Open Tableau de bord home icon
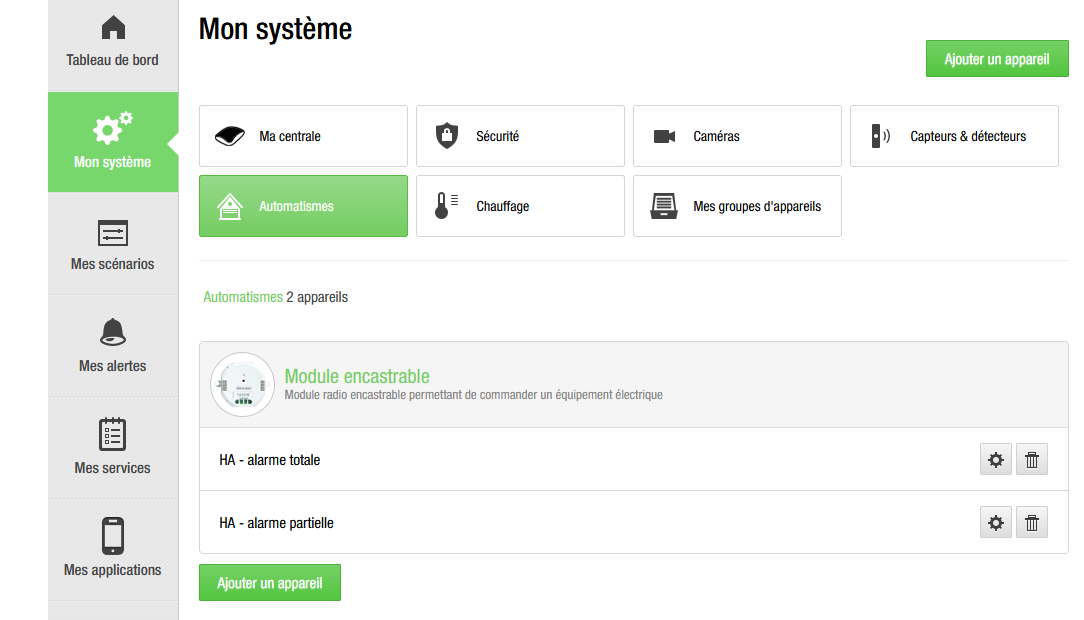 pos(113,28)
